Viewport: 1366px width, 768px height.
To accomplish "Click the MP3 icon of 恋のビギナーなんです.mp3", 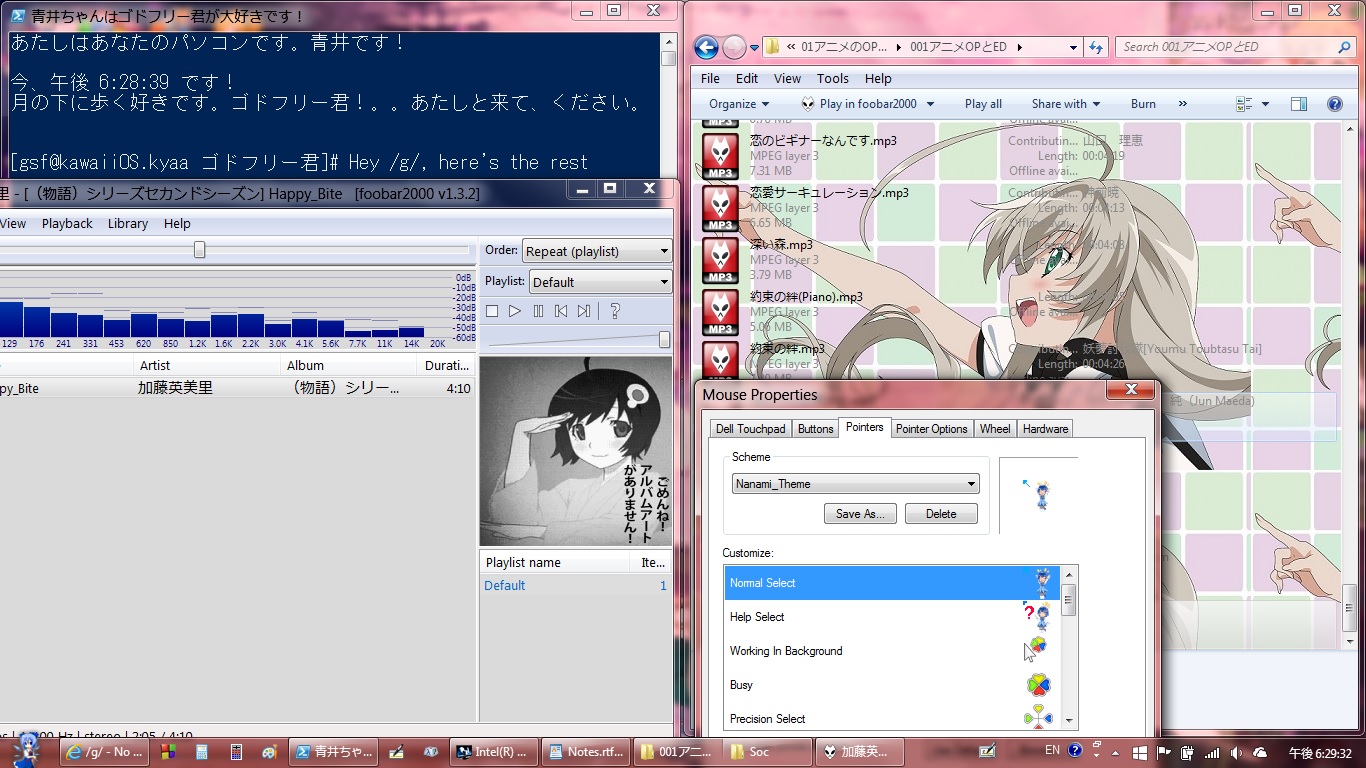I will pyautogui.click(x=720, y=156).
